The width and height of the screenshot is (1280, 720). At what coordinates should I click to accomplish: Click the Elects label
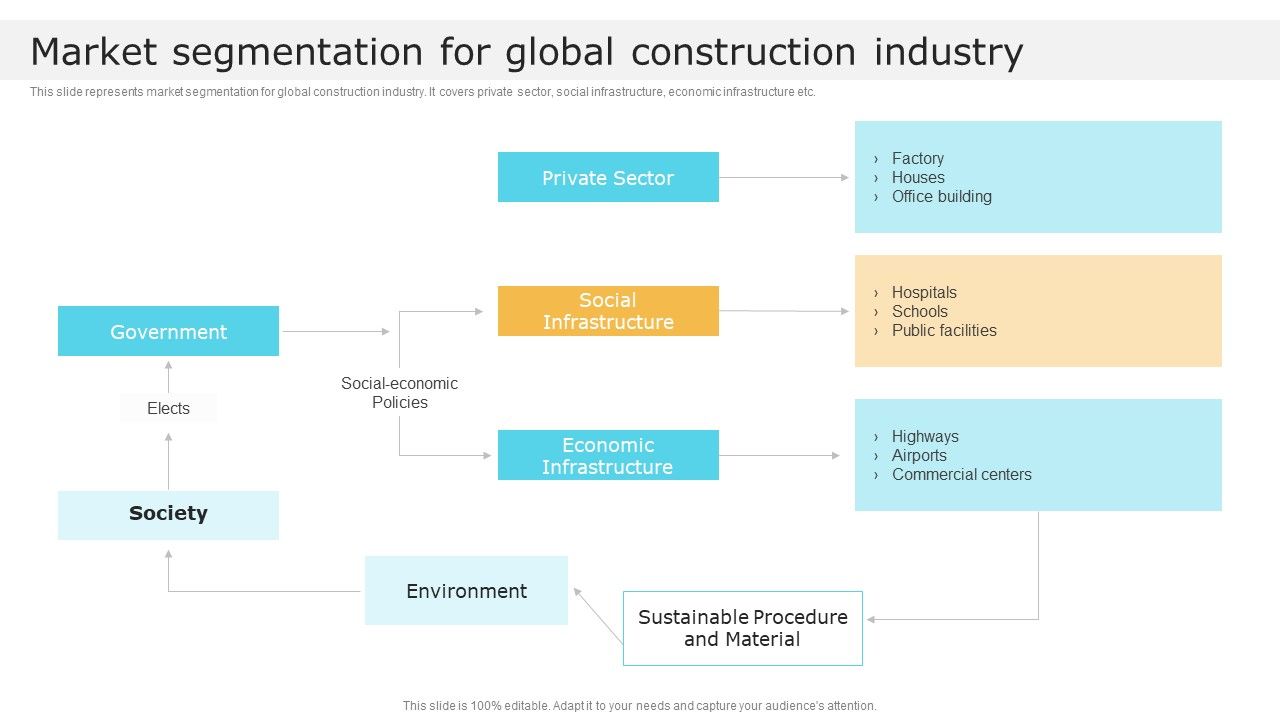[168, 408]
